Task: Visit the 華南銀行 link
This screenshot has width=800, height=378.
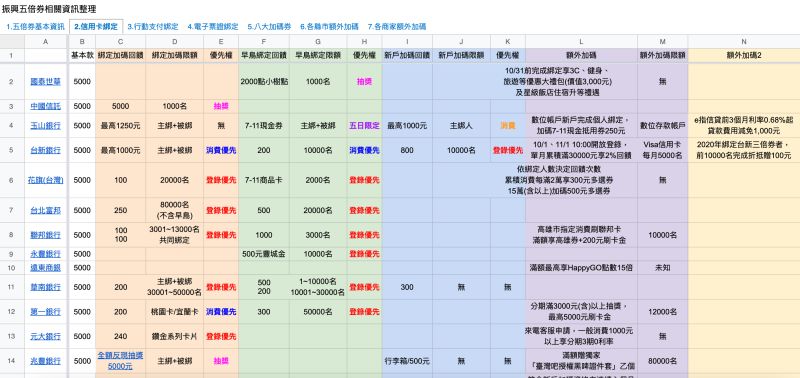Action: click(45, 287)
